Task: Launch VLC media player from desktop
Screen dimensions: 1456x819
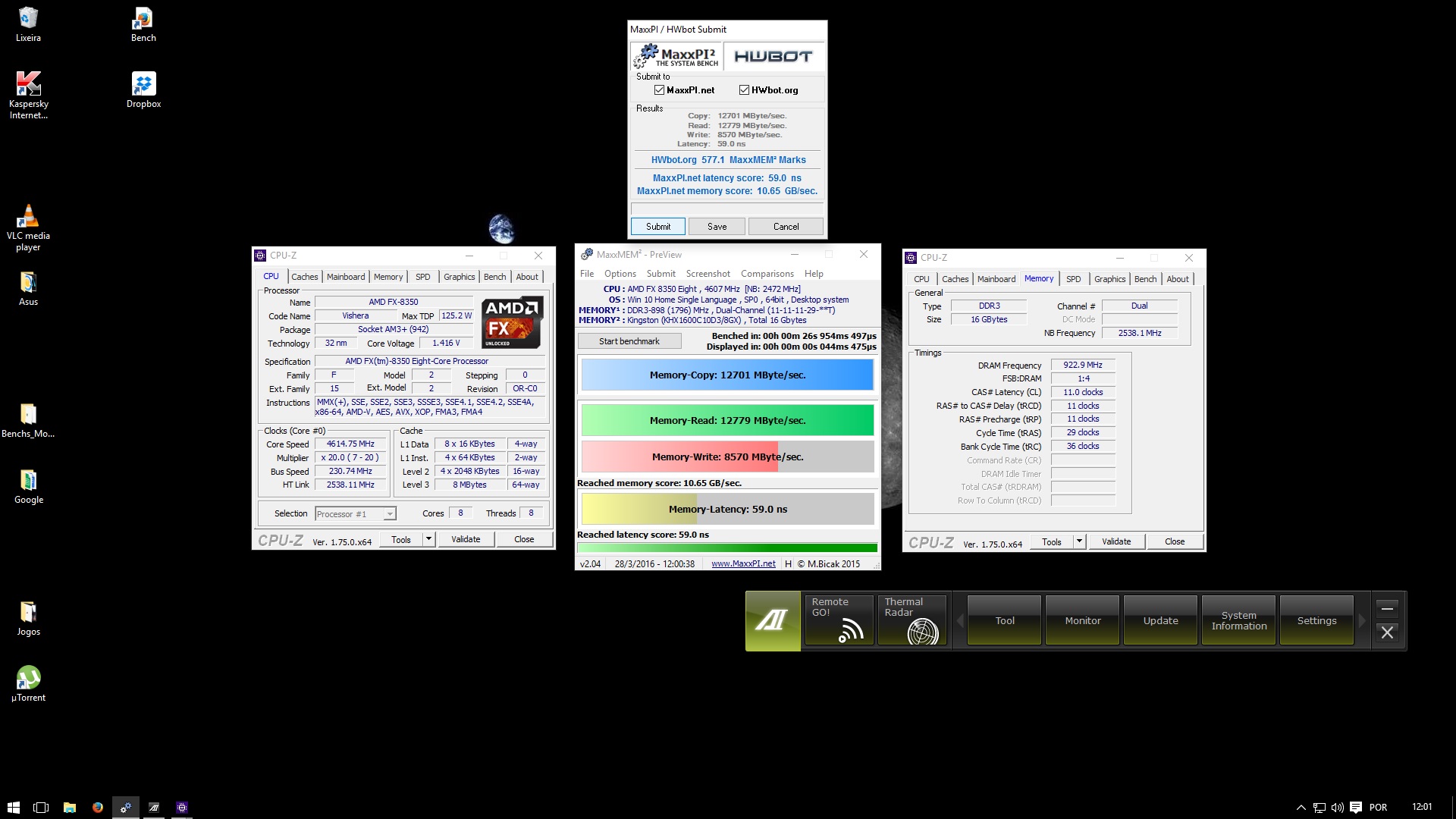Action: (x=28, y=227)
